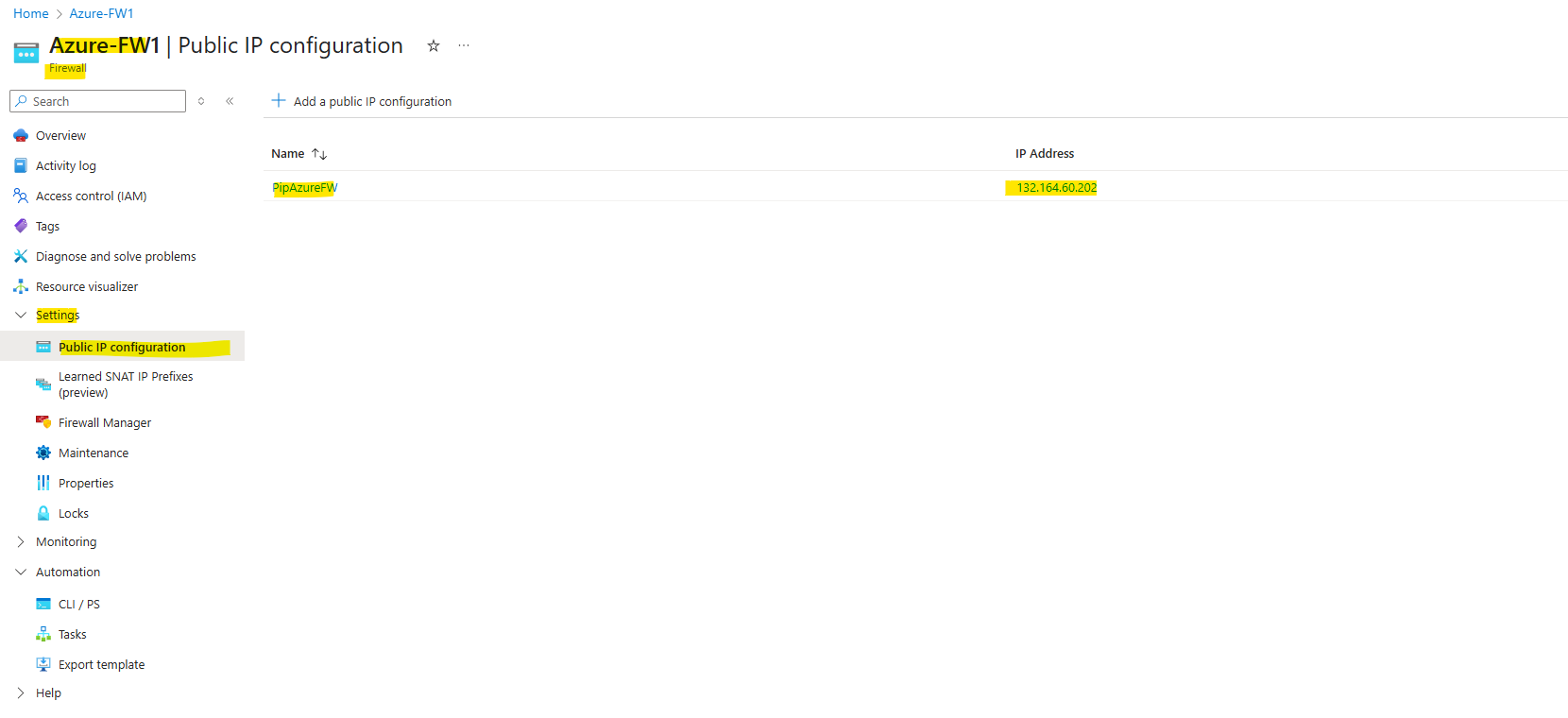Click the Automation section label
This screenshot has height=718, width=1568.
tap(68, 573)
